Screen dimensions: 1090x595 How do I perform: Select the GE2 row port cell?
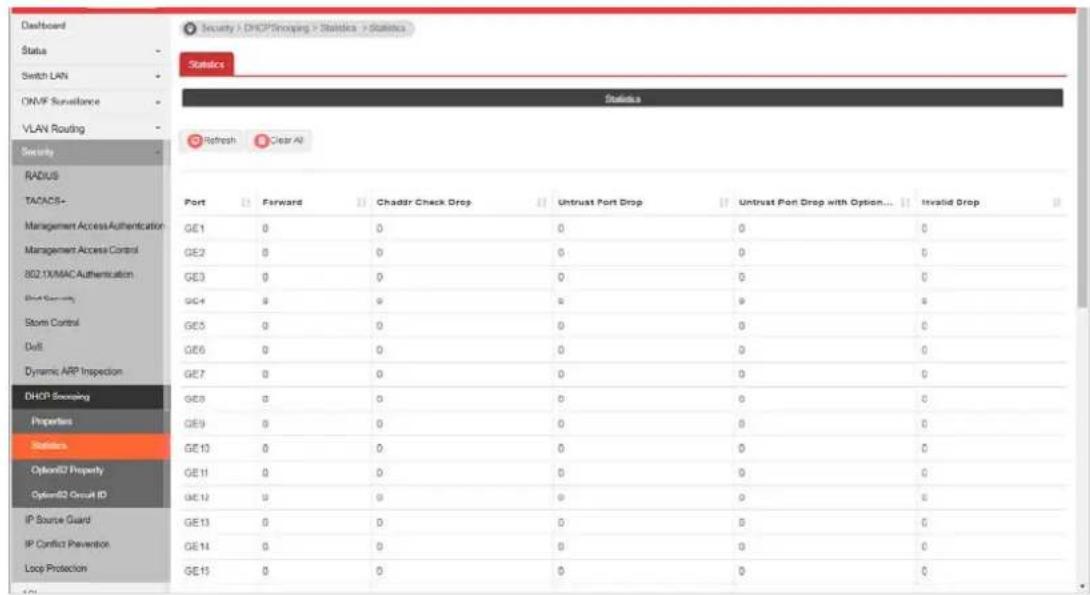tap(194, 253)
